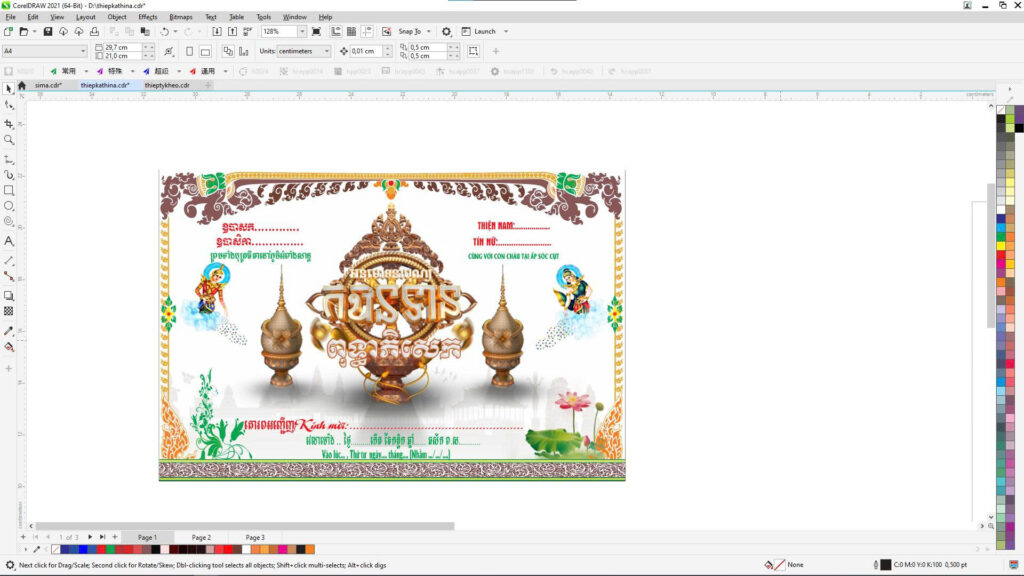Open the Options gear icon
The height and width of the screenshot is (576, 1024).
[447, 31]
